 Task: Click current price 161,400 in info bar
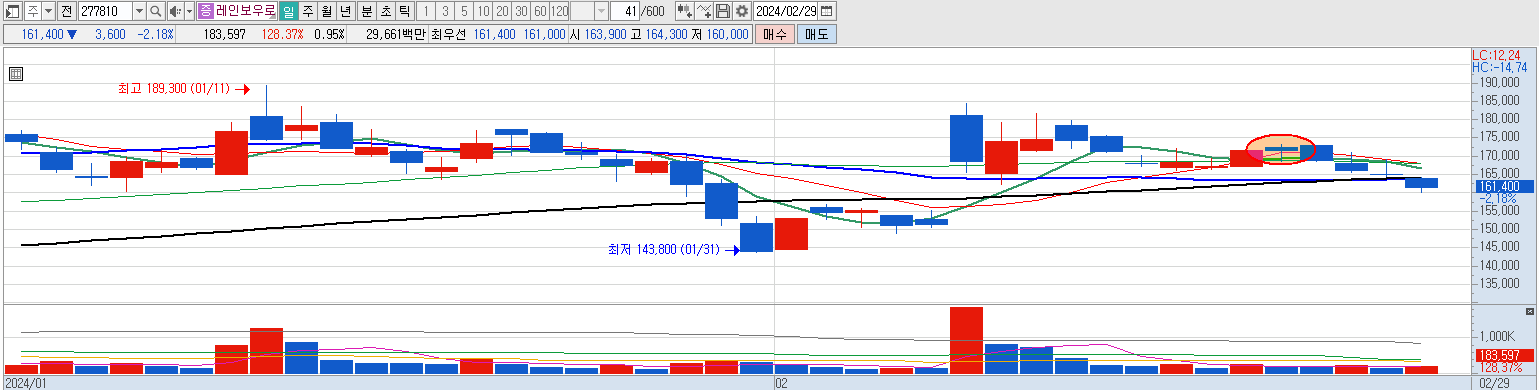tap(42, 34)
